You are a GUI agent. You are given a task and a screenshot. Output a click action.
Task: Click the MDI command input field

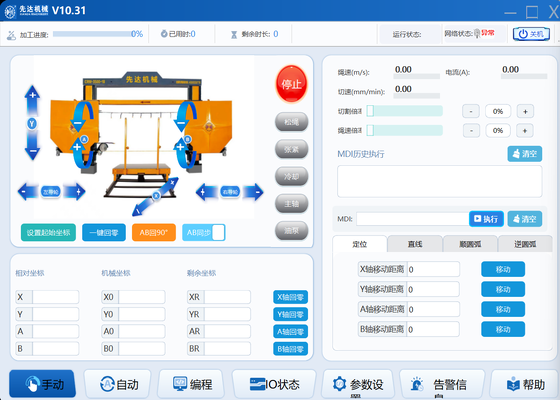(412, 219)
